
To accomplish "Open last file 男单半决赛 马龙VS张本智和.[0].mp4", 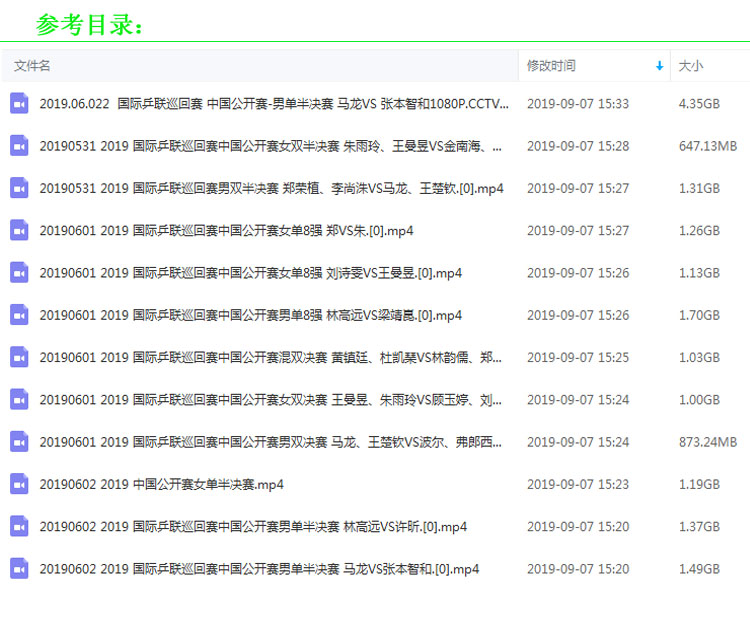I will tap(259, 569).
